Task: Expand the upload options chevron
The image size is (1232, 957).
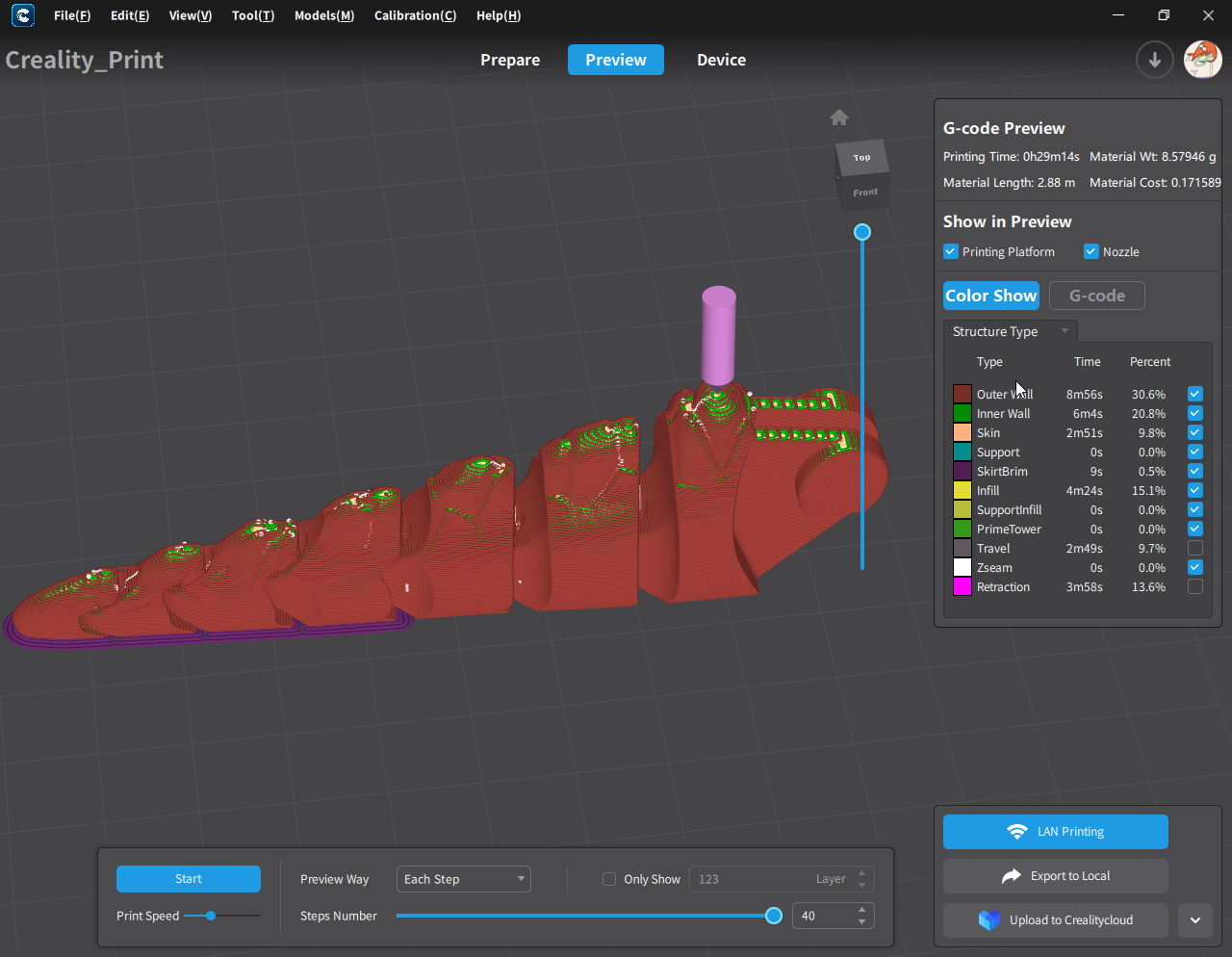Action: 1194,920
